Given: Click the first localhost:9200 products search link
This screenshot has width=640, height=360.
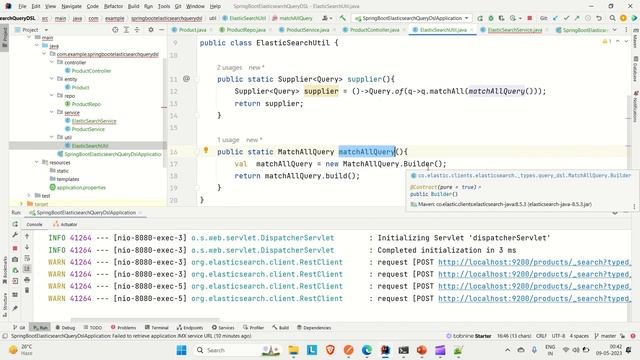Looking at the screenshot, I should click(x=534, y=262).
